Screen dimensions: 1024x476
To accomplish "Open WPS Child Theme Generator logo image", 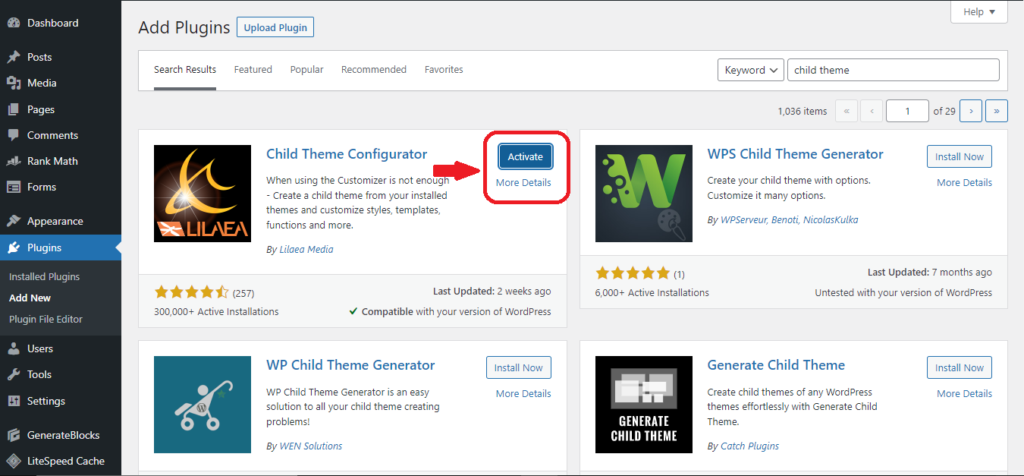I will click(644, 193).
